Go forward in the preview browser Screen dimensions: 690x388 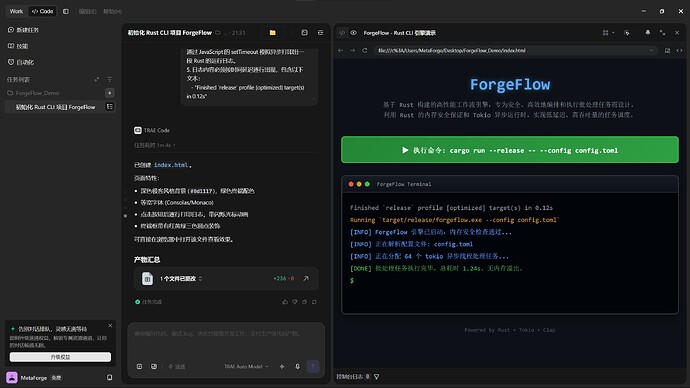coord(352,51)
